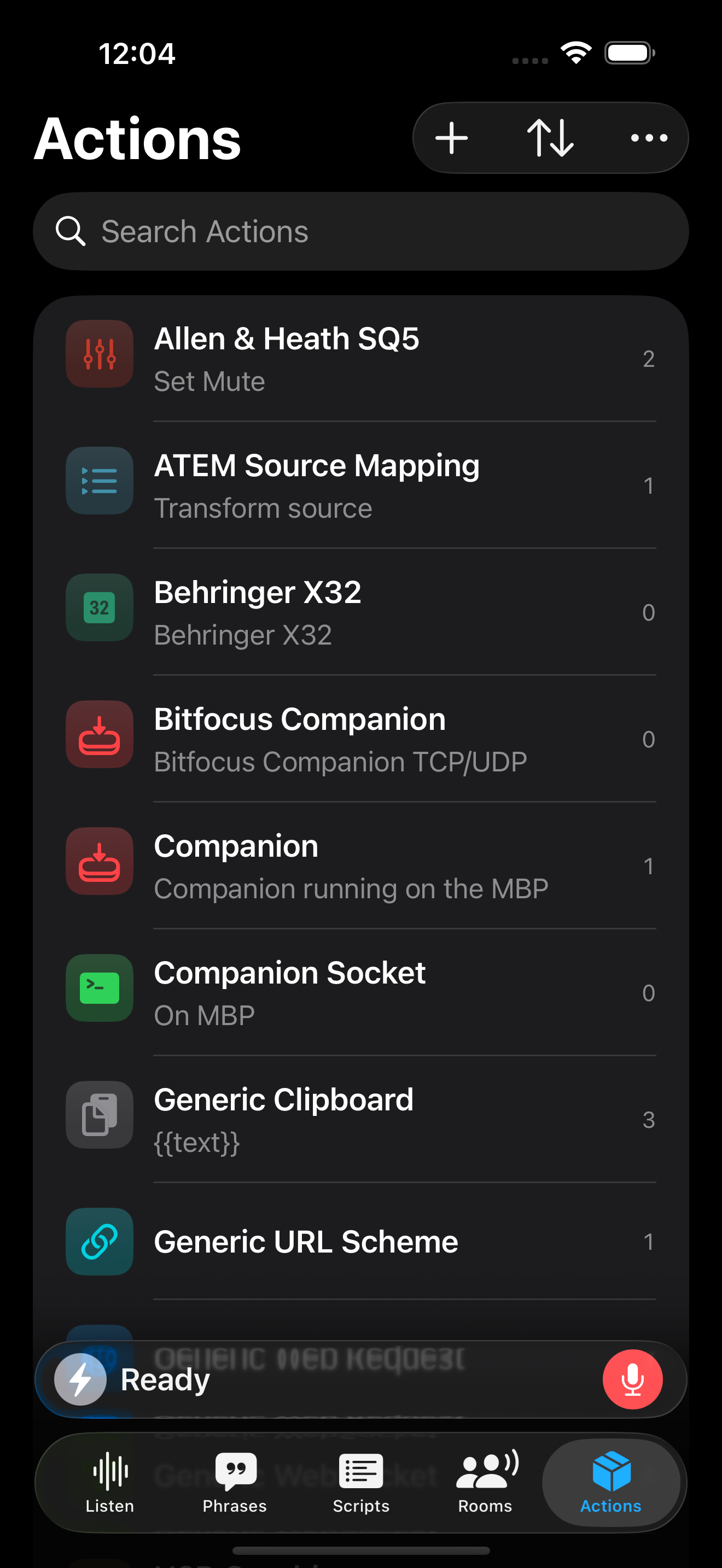Open the sort arrows menu

[x=550, y=138]
